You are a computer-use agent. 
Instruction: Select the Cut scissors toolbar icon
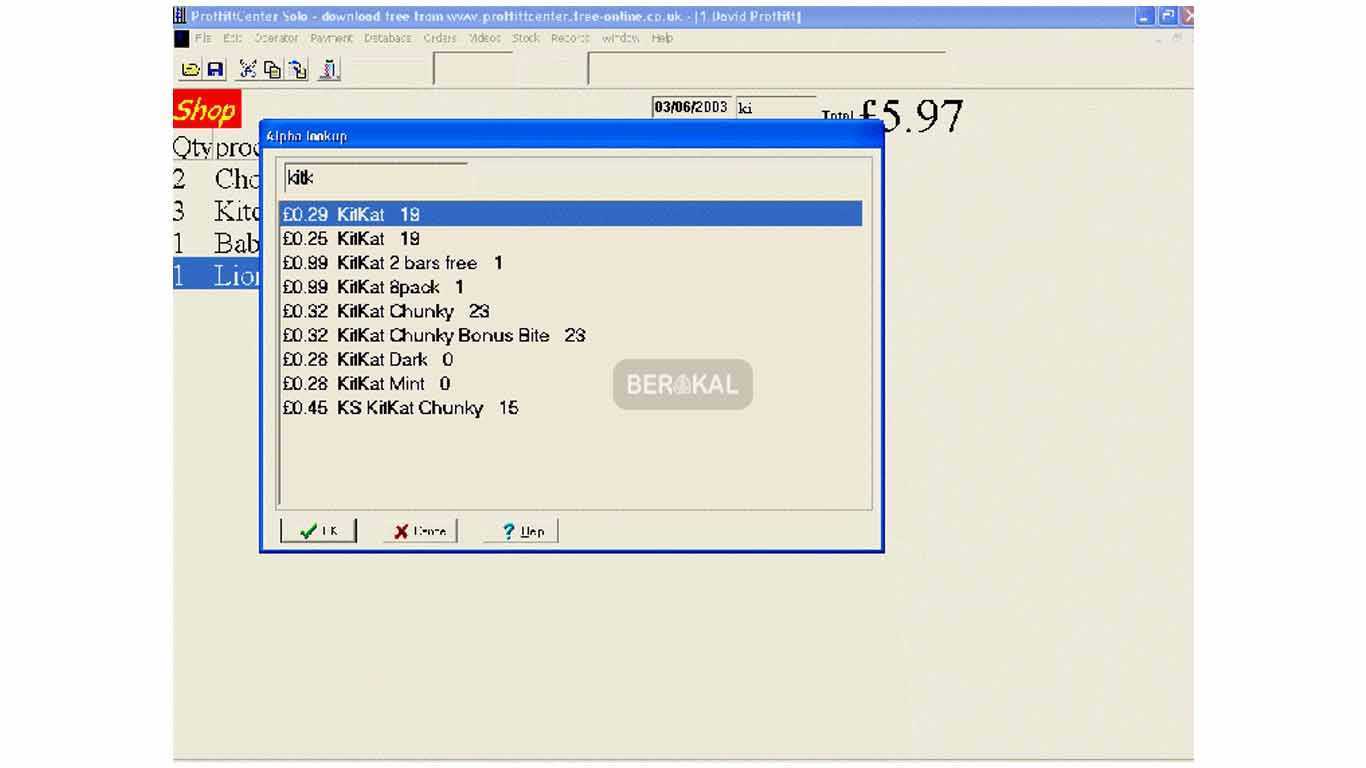pyautogui.click(x=246, y=69)
